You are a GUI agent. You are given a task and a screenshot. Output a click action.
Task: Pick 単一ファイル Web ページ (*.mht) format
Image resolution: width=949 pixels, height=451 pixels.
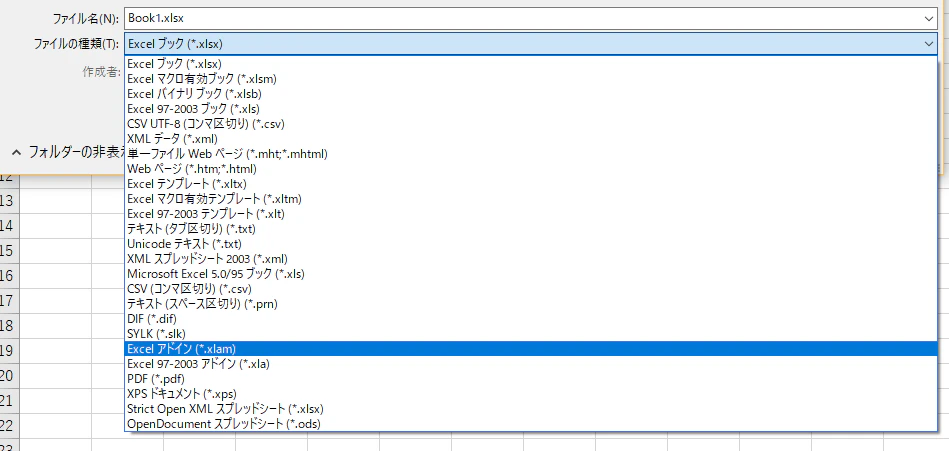point(531,154)
